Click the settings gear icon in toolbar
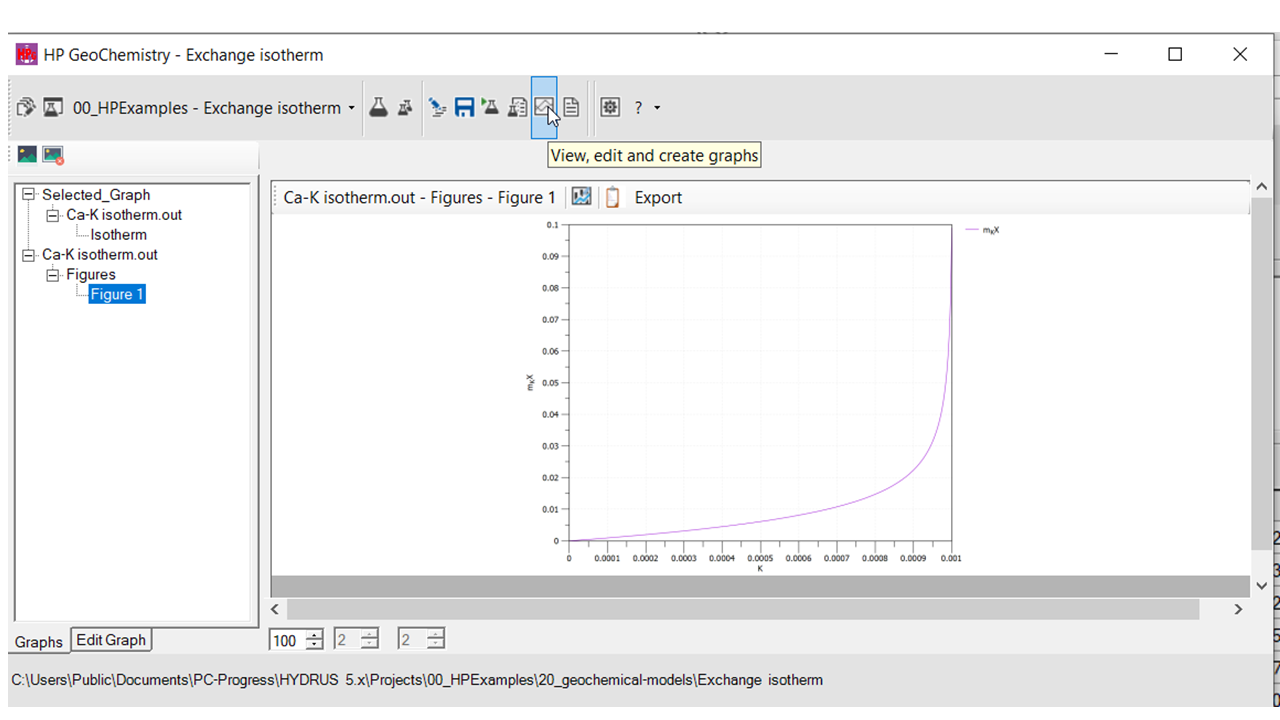 [x=610, y=107]
